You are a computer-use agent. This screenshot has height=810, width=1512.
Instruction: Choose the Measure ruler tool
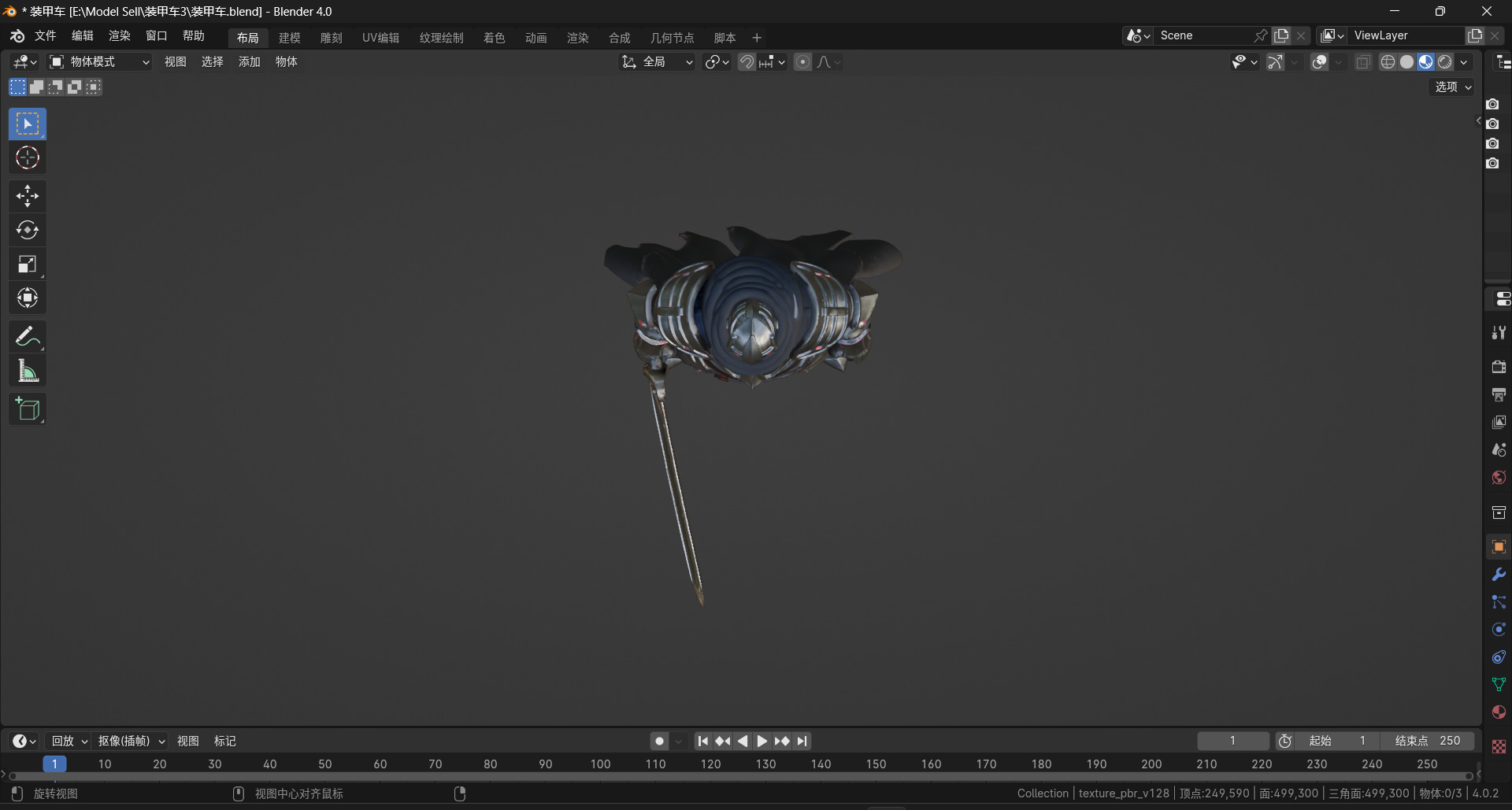(x=28, y=371)
